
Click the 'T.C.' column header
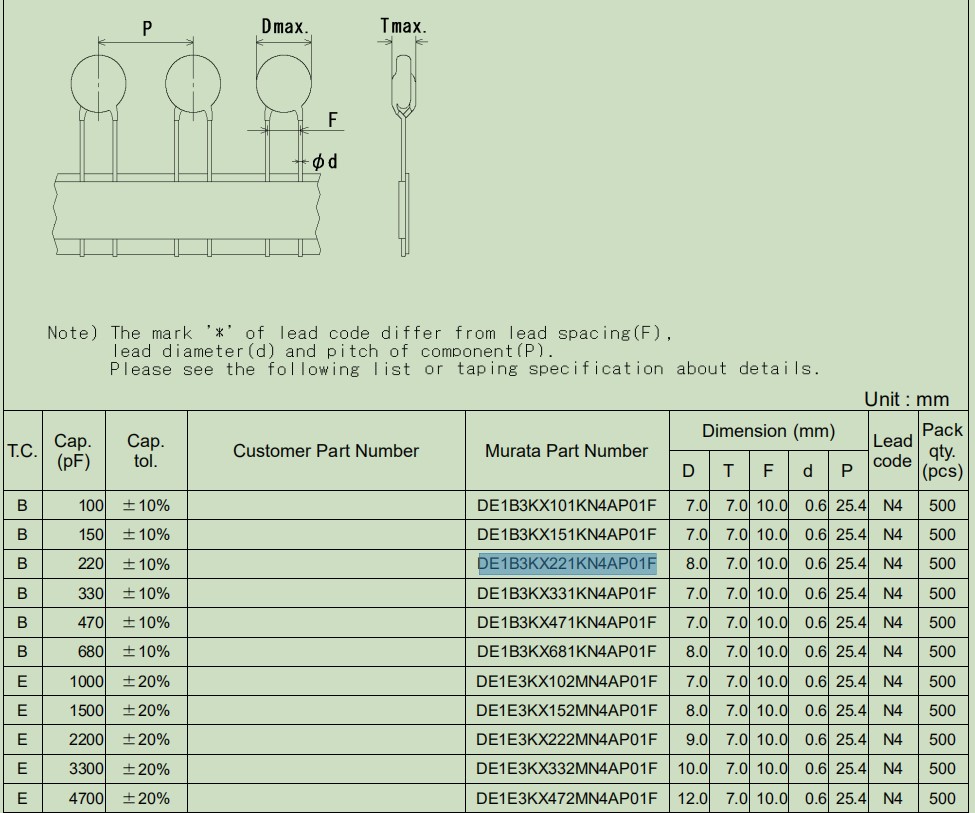22,451
